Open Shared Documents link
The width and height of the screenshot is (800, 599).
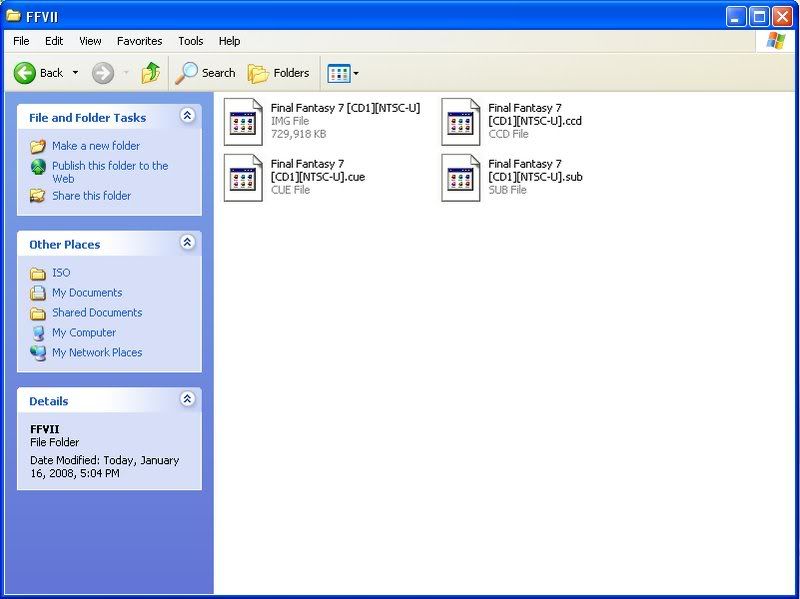[97, 313]
